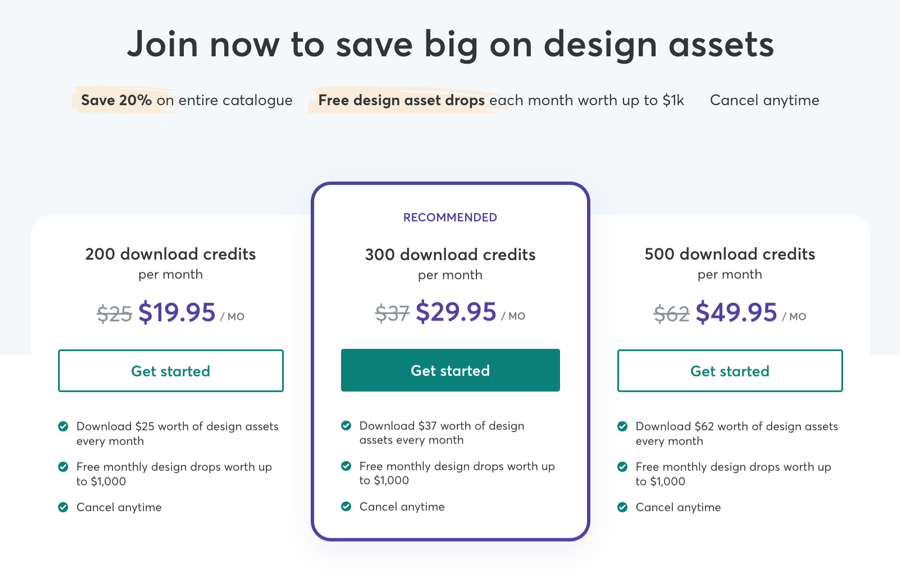Screen dimensions: 900x574
Task: Click free monthly drops checkmark in 200-credit plan
Action: [x=63, y=467]
